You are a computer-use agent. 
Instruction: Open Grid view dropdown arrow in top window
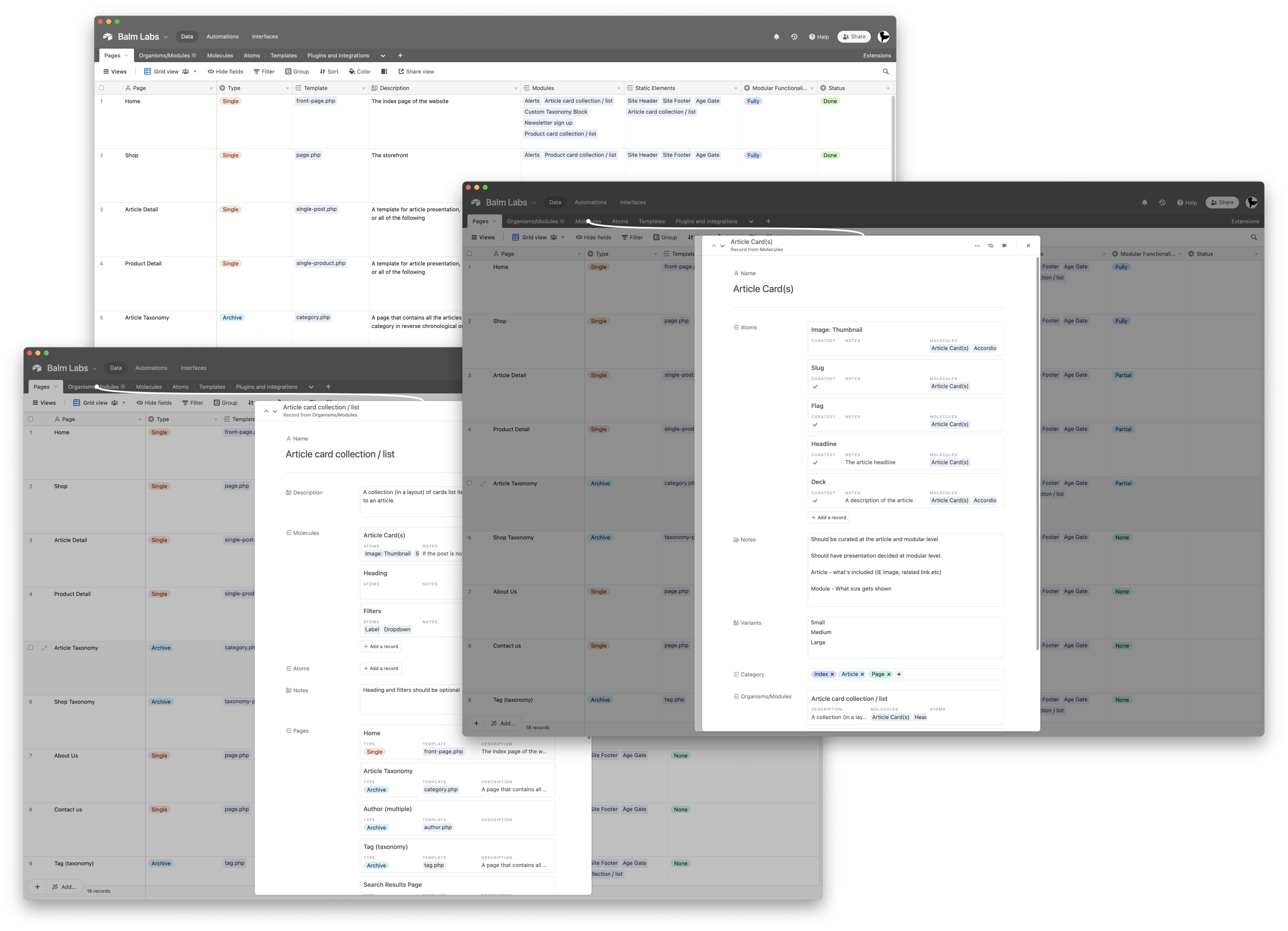pyautogui.click(x=195, y=72)
